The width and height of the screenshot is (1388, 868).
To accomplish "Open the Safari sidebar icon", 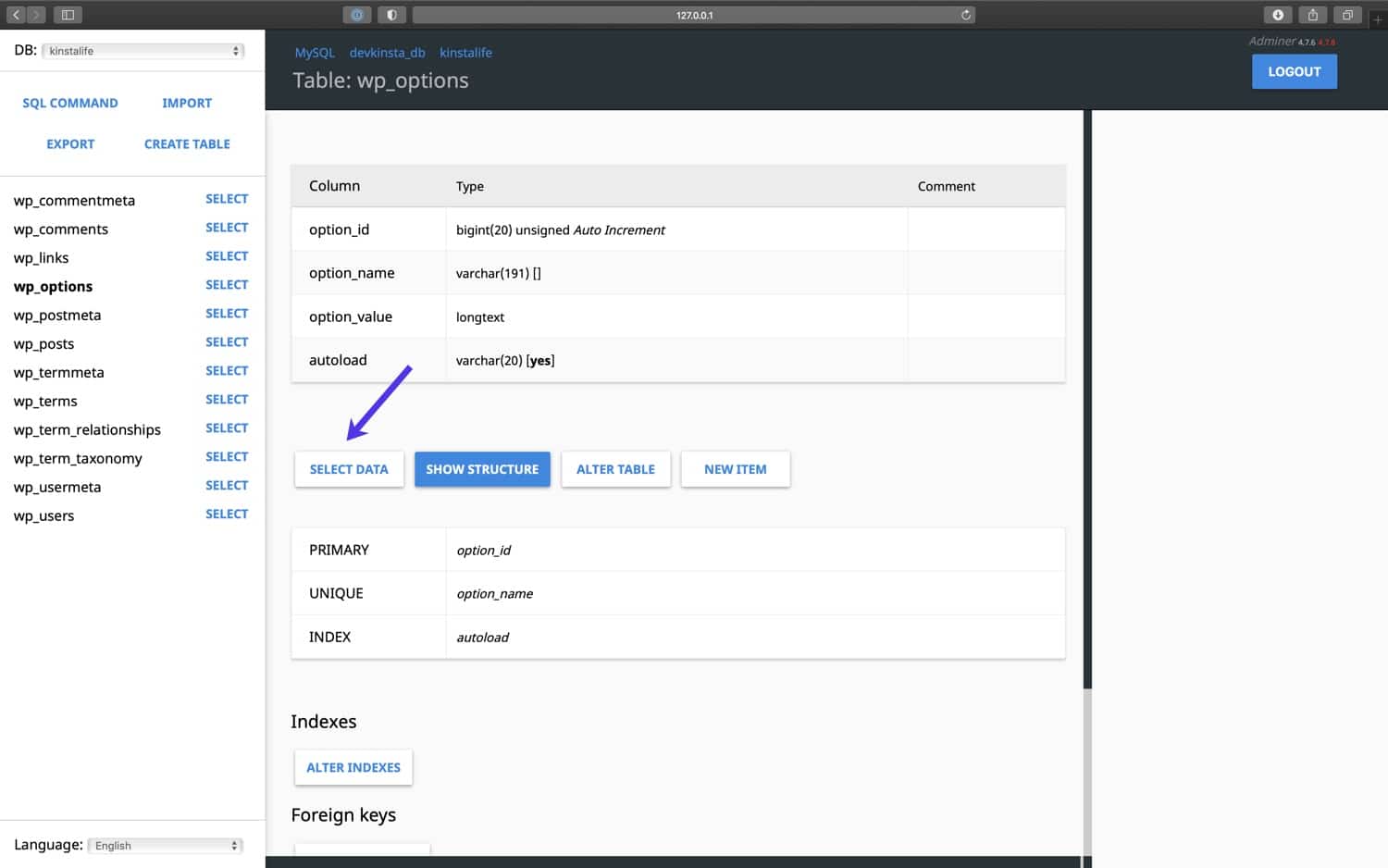I will pos(67,15).
